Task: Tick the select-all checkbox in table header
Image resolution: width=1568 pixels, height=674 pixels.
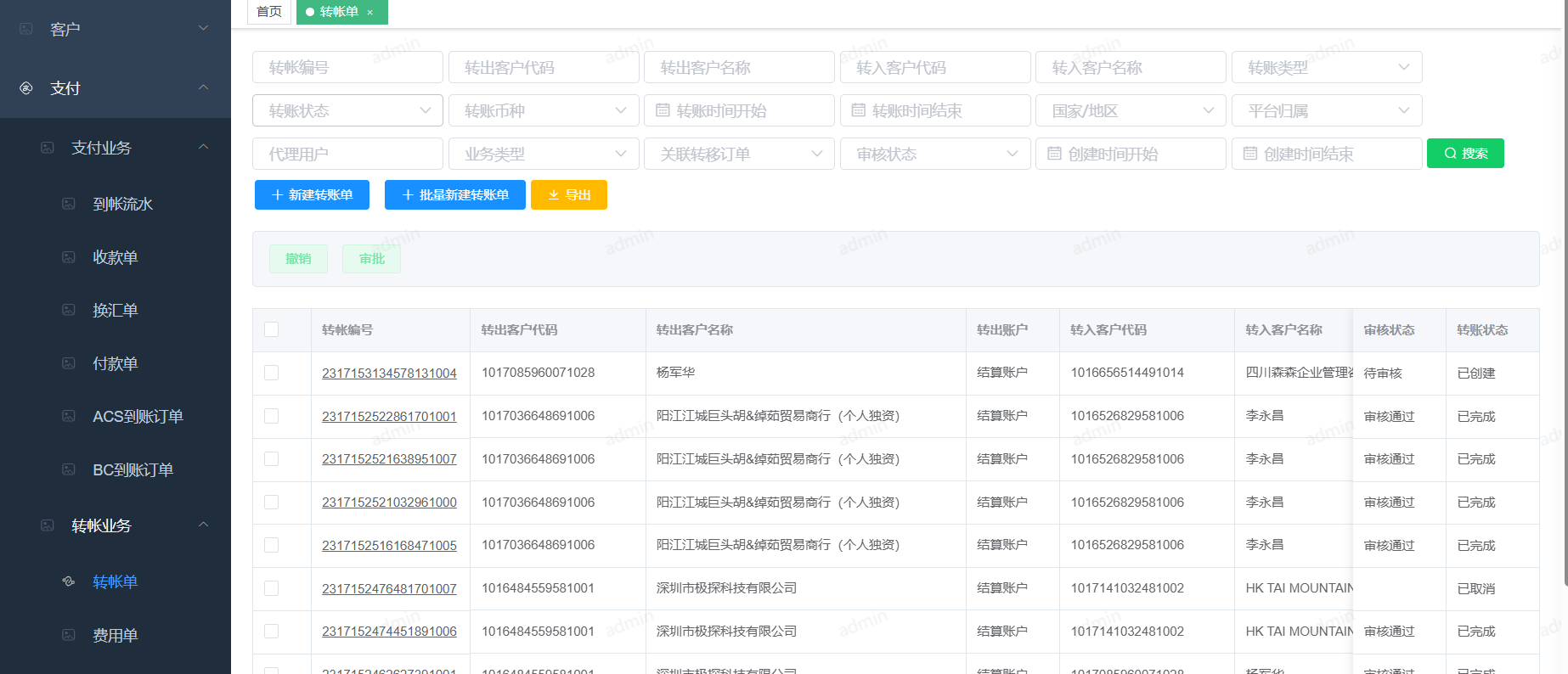Action: tap(271, 329)
